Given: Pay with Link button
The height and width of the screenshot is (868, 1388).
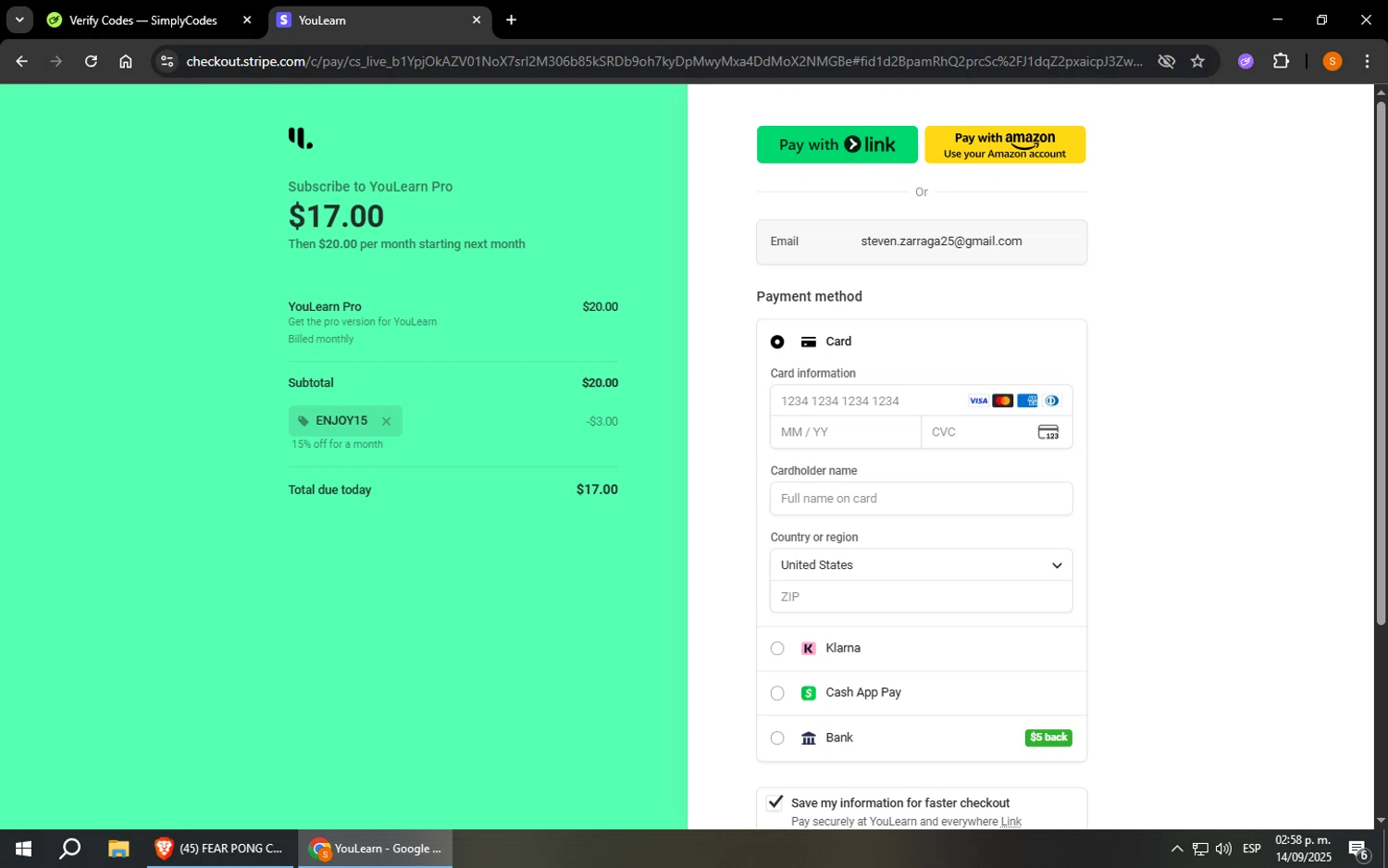Looking at the screenshot, I should pos(837,144).
